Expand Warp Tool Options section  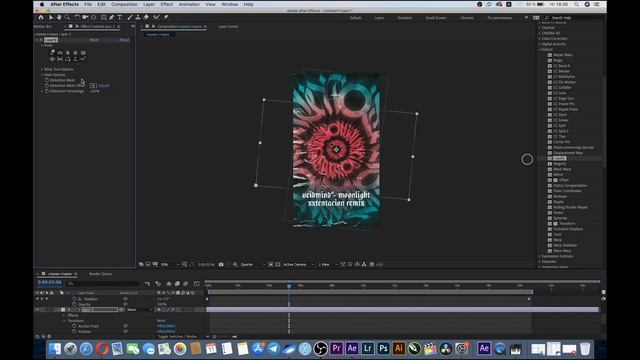[42, 69]
